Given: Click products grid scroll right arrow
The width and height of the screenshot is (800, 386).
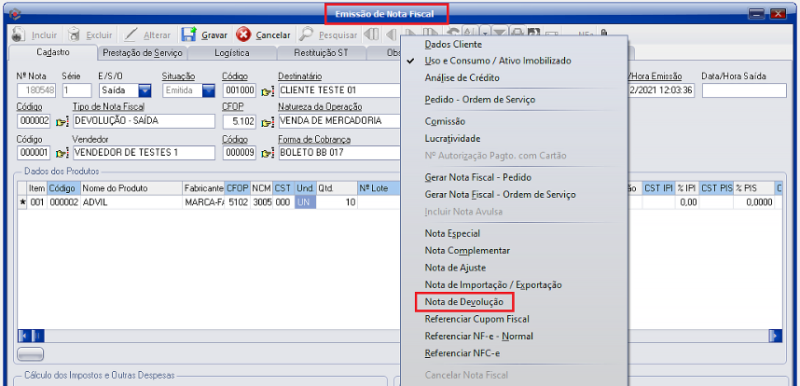Looking at the screenshot, I should [775, 336].
